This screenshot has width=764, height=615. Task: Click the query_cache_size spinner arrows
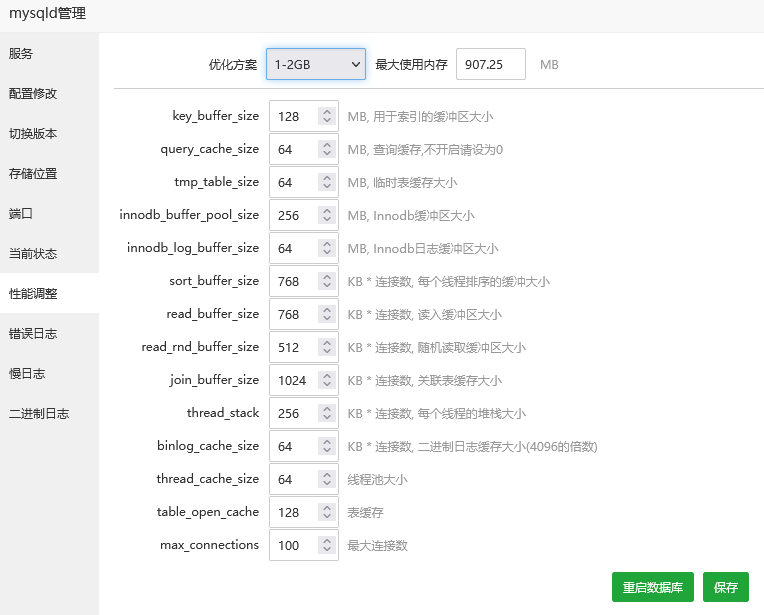[327, 149]
